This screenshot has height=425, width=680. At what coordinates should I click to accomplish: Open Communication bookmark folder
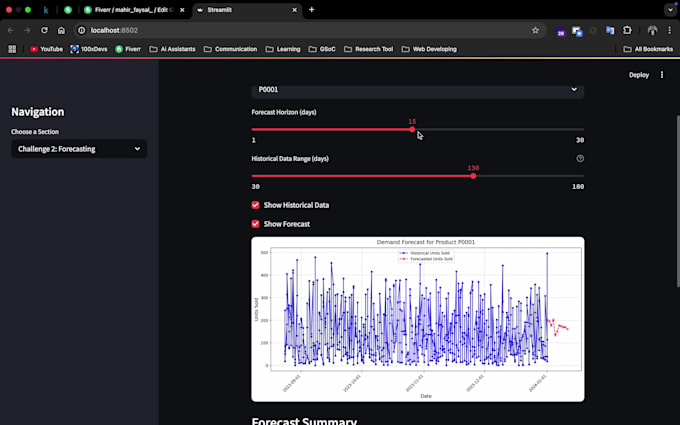[x=230, y=49]
